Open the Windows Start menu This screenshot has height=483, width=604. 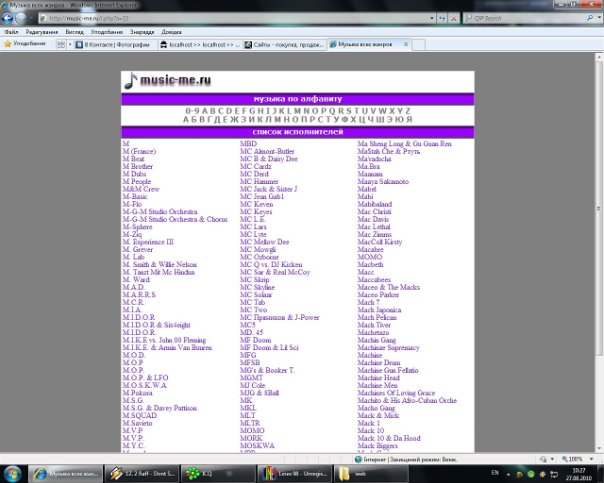(13, 470)
